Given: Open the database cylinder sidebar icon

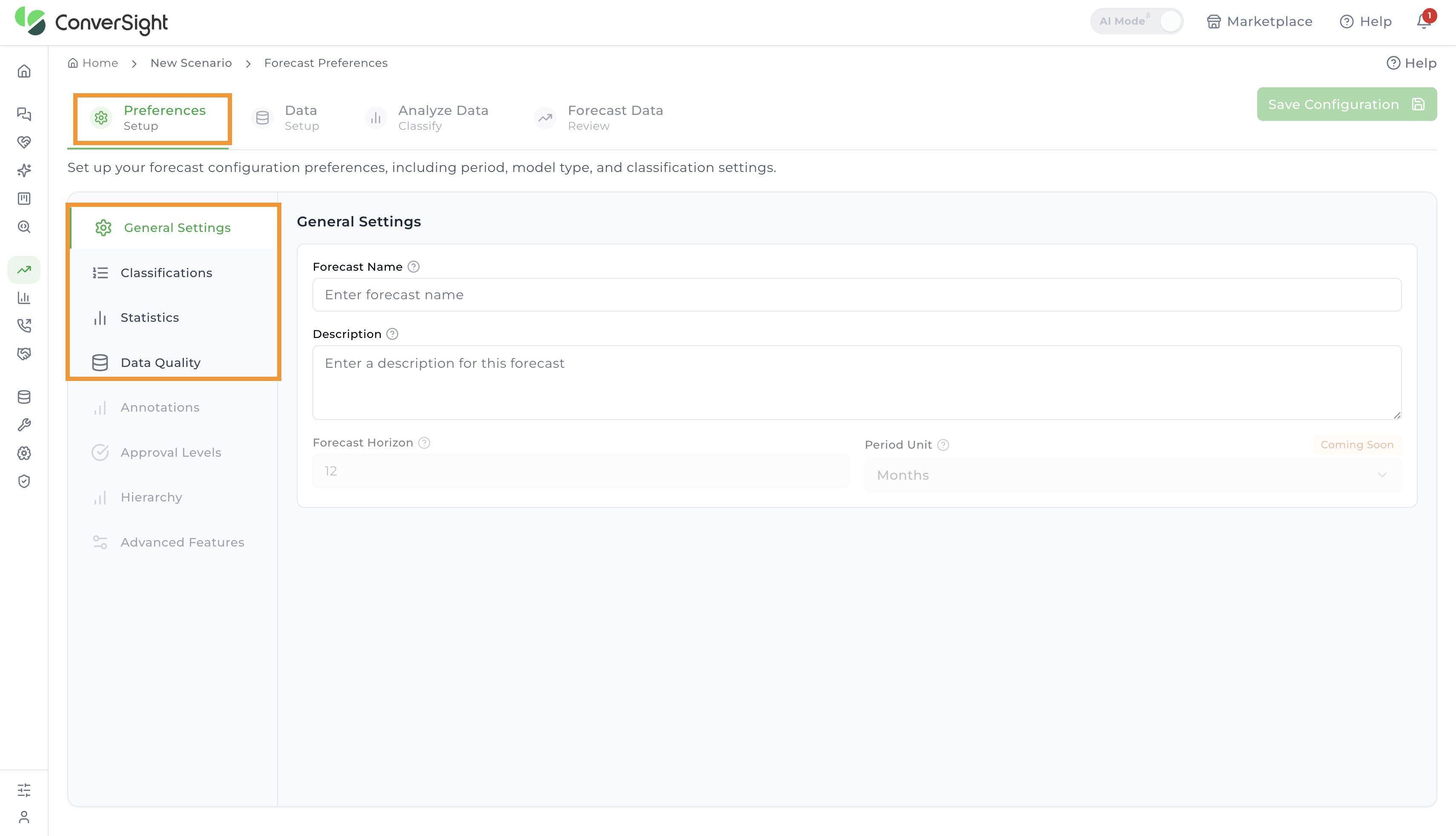Looking at the screenshot, I should 23,397.
